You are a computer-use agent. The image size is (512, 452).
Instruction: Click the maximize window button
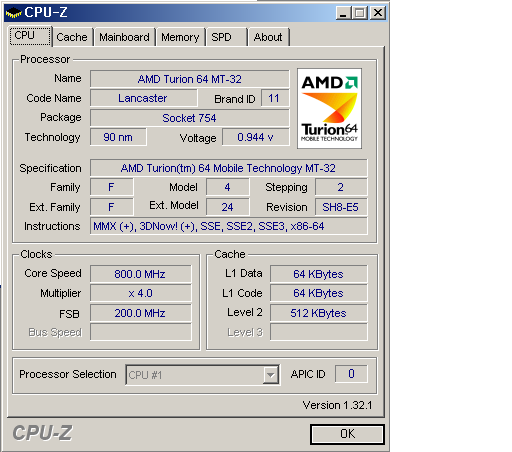click(x=360, y=13)
